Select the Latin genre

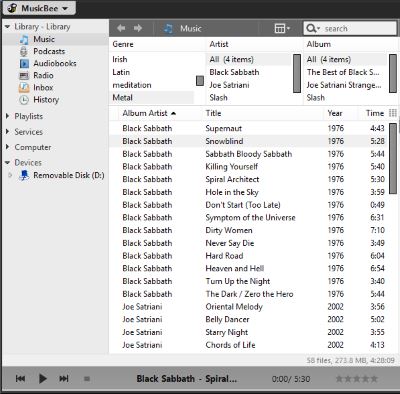click(121, 72)
